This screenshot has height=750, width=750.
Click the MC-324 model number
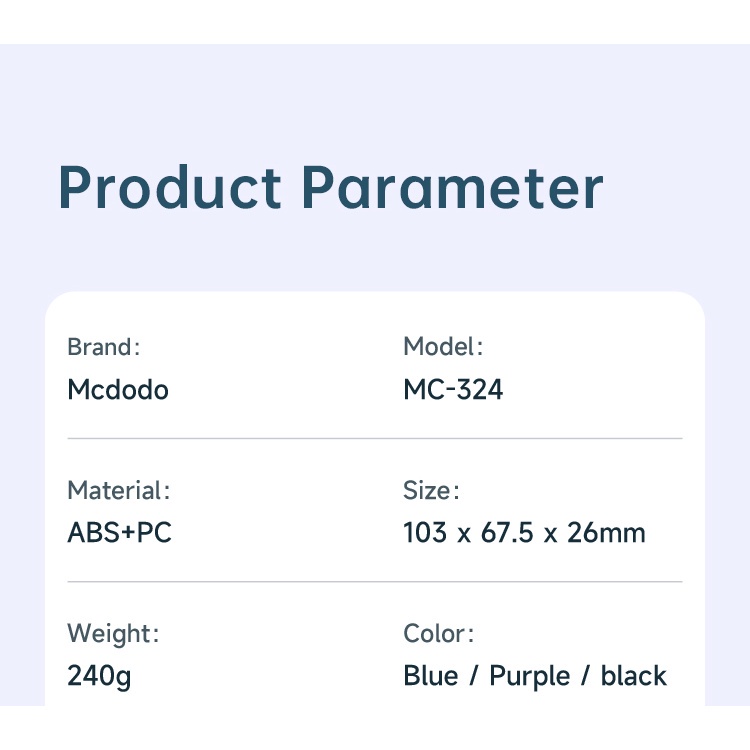coord(453,389)
